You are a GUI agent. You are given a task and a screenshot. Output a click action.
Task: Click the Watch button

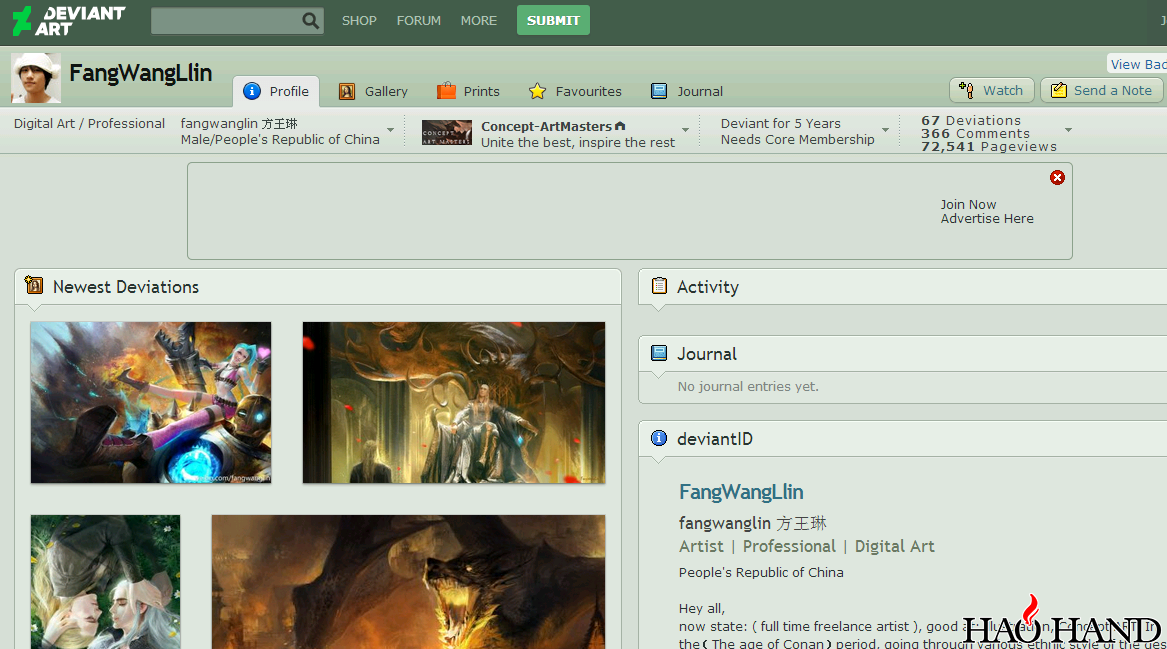click(x=991, y=90)
